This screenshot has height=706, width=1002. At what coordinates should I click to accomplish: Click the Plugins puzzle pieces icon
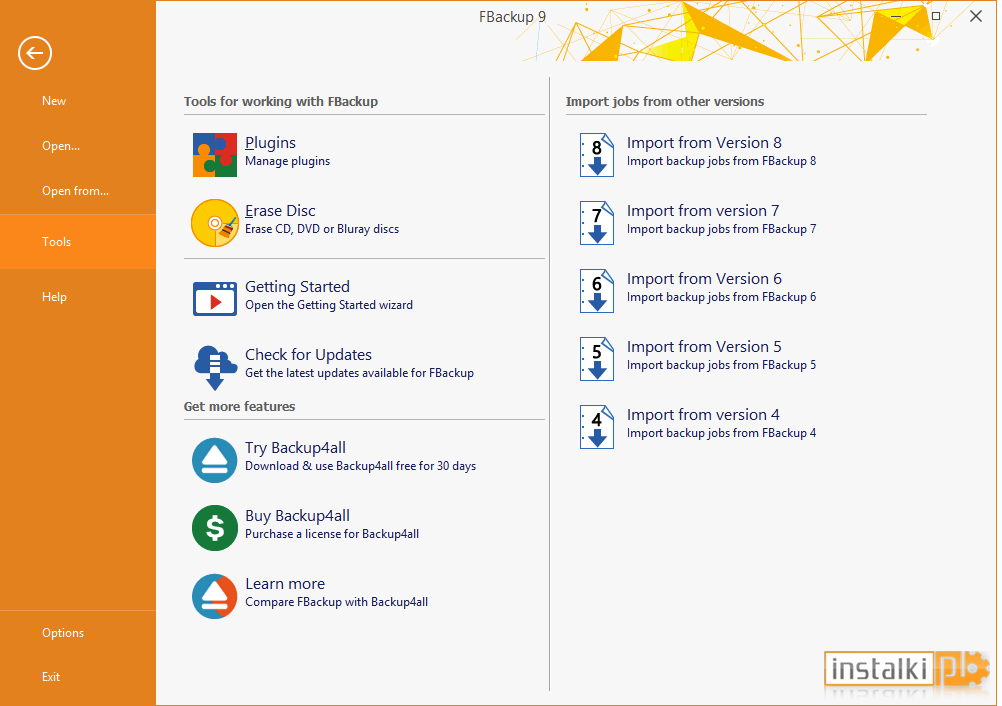tap(215, 155)
